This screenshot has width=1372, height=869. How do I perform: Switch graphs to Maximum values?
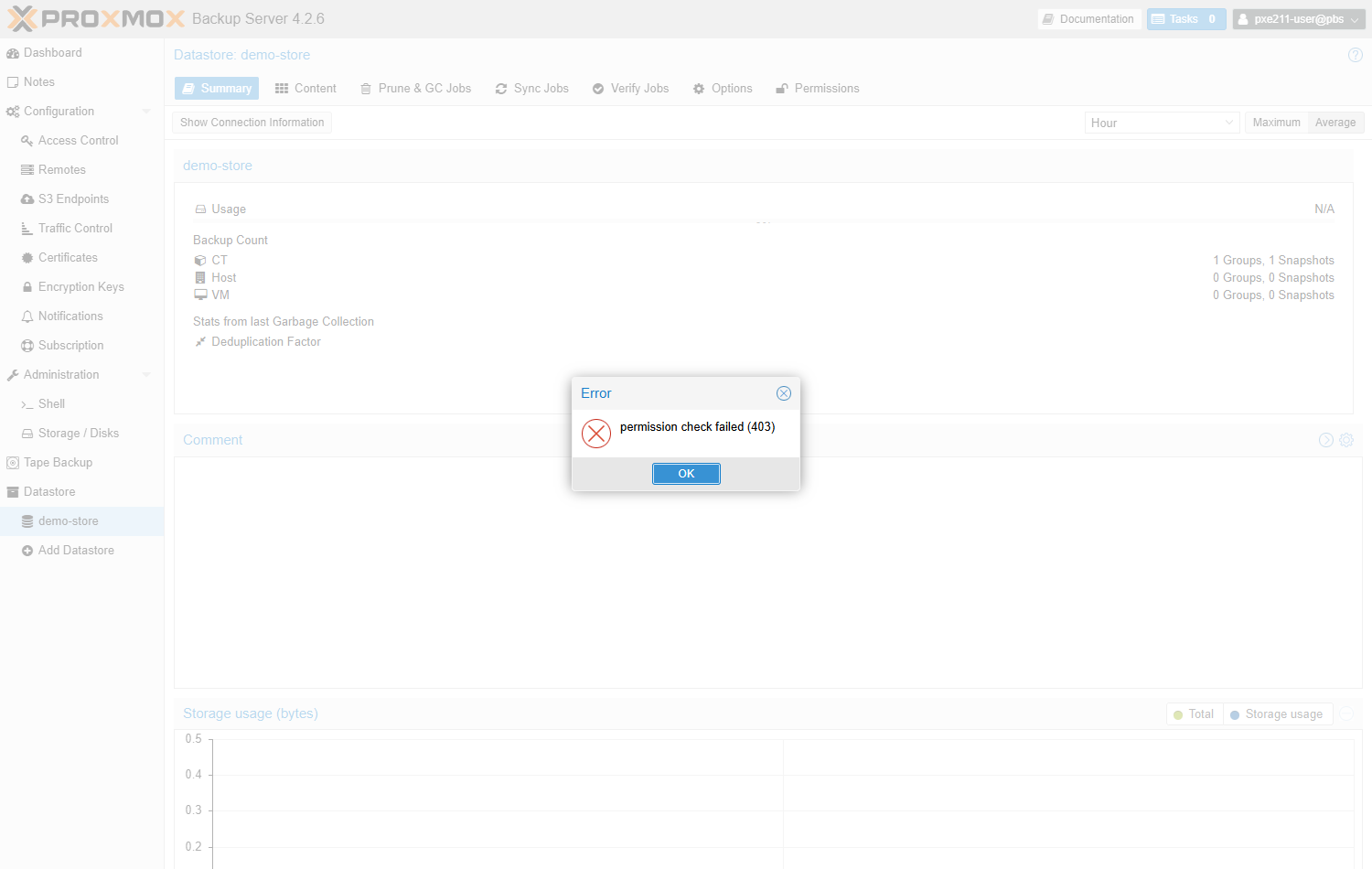click(1276, 123)
